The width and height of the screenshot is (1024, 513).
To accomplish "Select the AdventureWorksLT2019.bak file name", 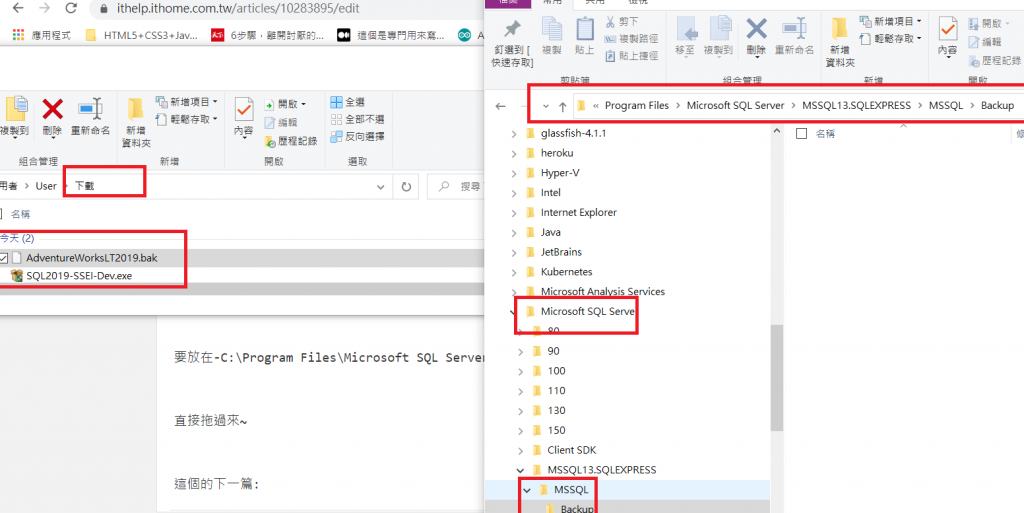I will [x=92, y=258].
